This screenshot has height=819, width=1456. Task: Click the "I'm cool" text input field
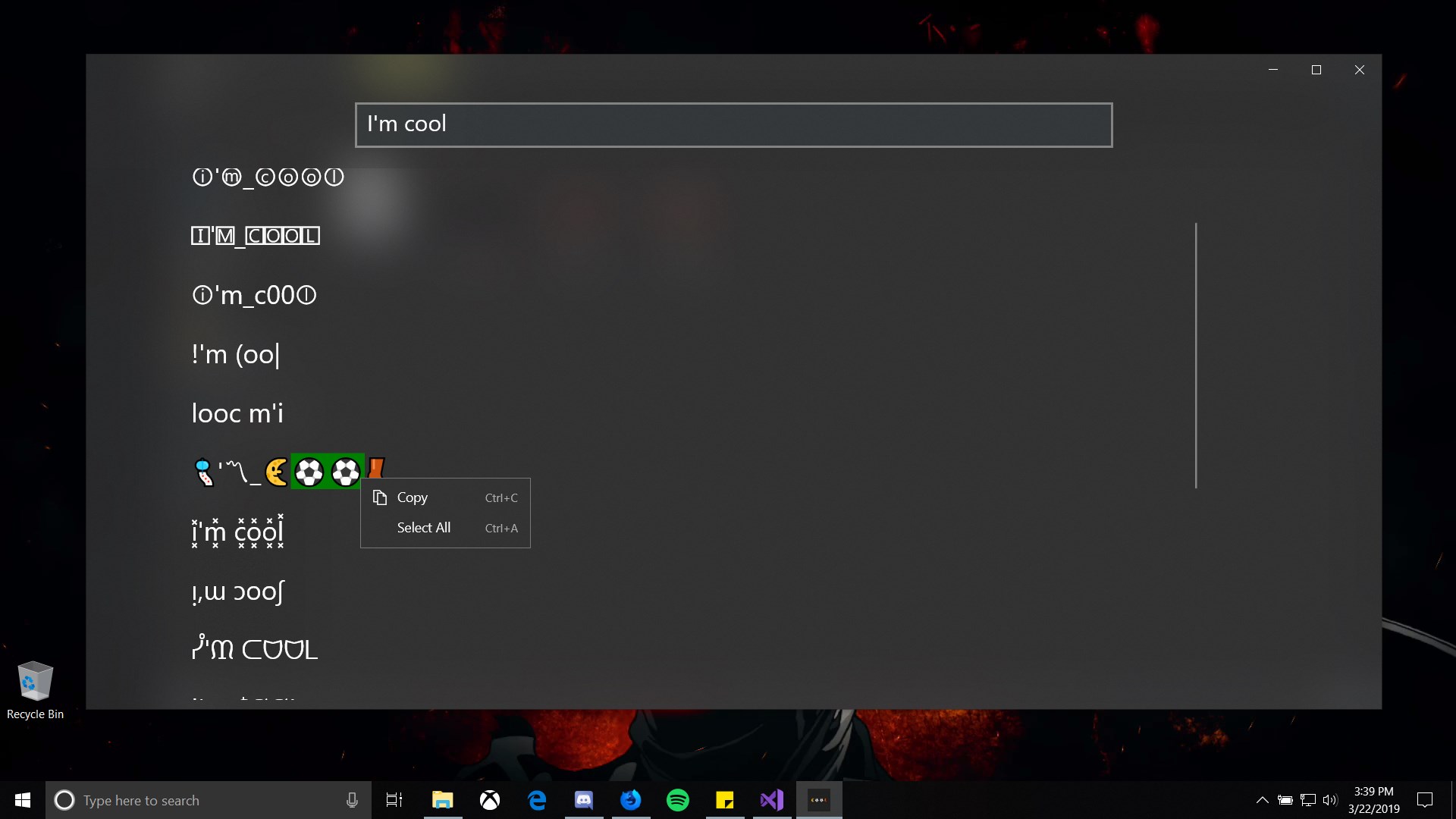(733, 125)
